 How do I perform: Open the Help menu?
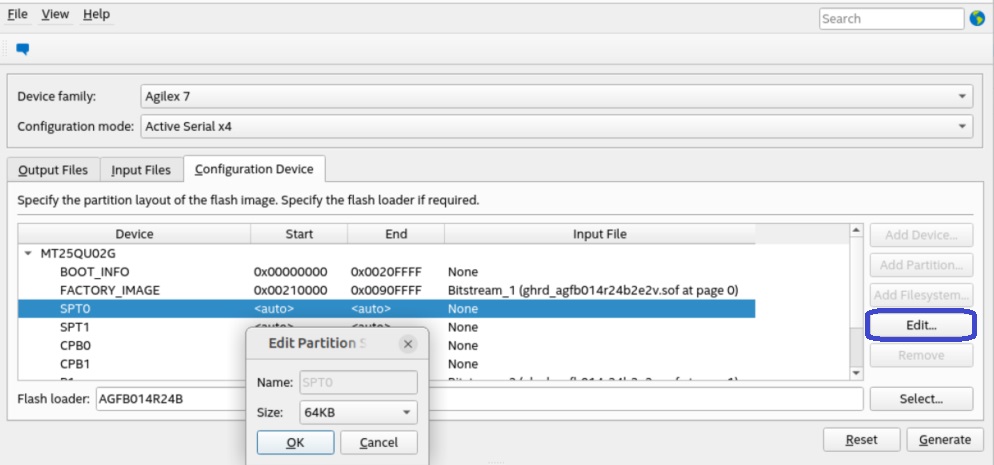pyautogui.click(x=96, y=15)
